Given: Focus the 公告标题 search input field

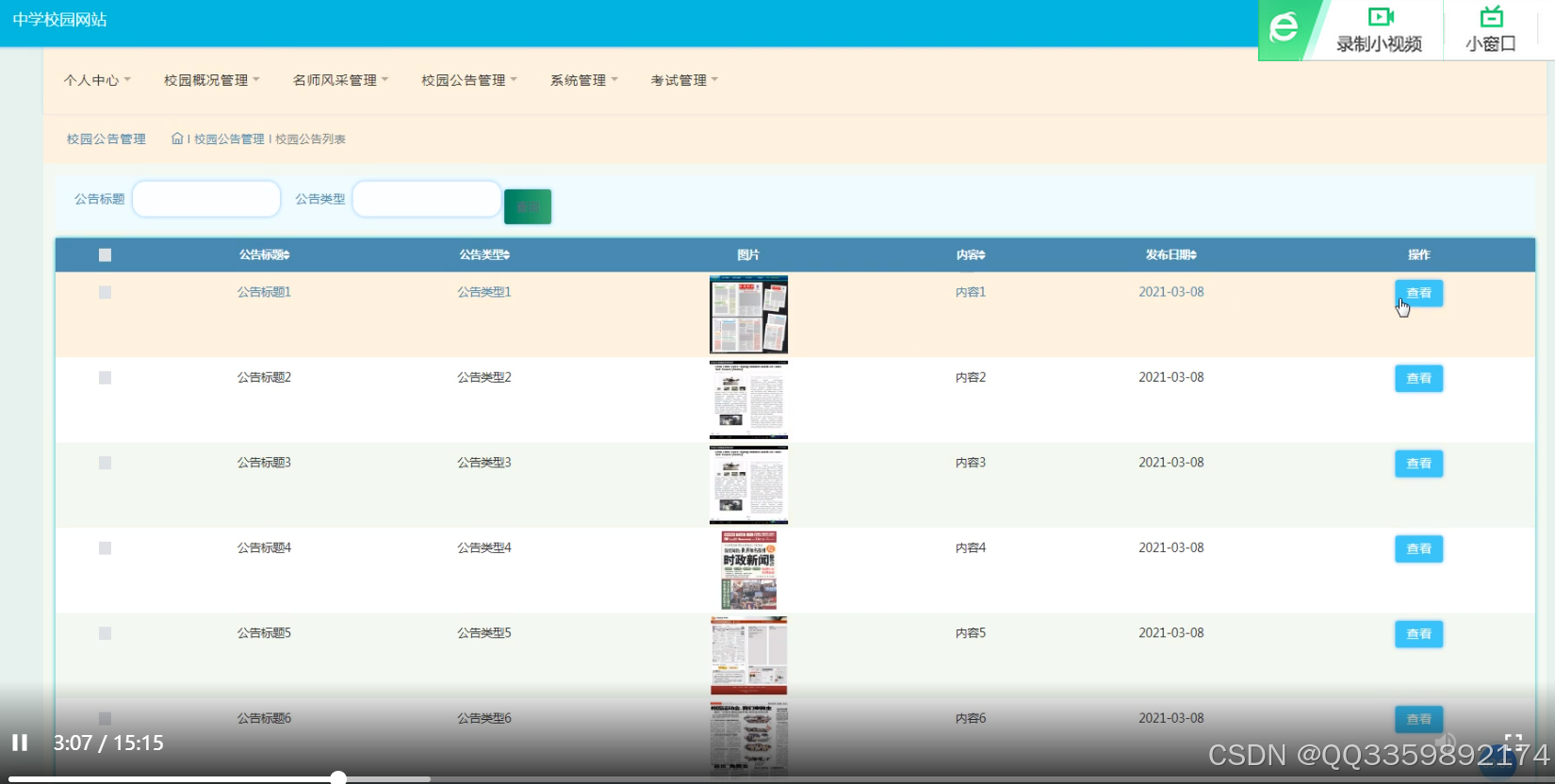Looking at the screenshot, I should point(206,199).
